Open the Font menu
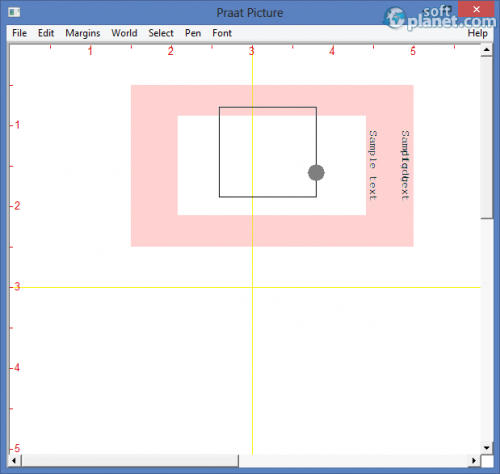Viewport: 500px width, 474px height. (x=222, y=33)
